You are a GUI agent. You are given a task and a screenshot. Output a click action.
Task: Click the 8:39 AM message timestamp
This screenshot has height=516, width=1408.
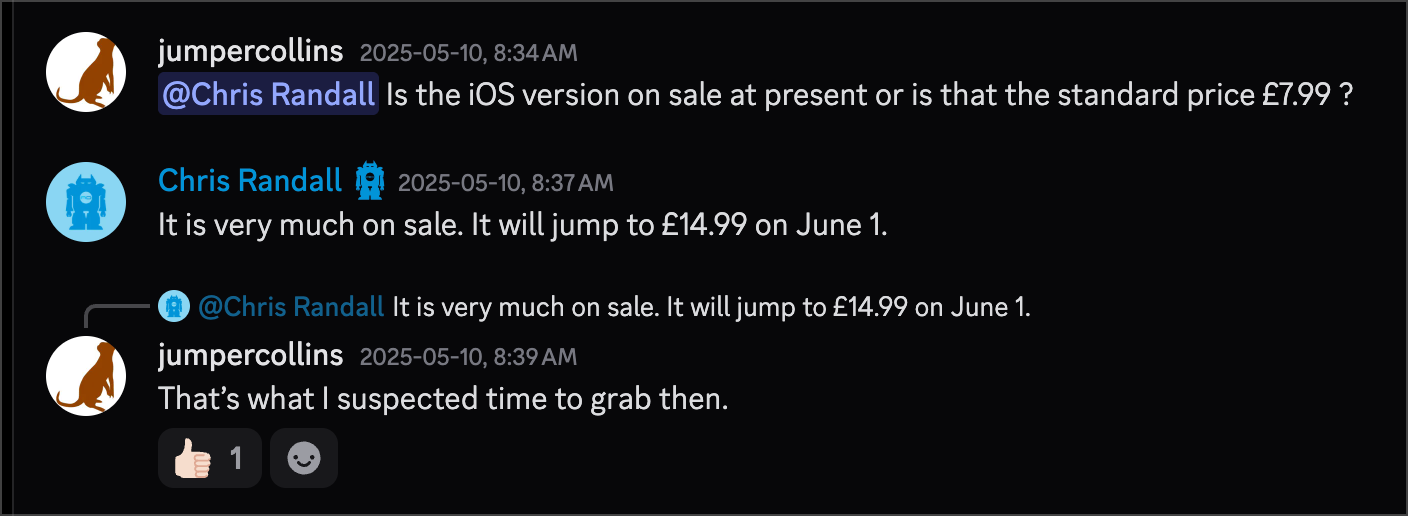[x=468, y=357]
